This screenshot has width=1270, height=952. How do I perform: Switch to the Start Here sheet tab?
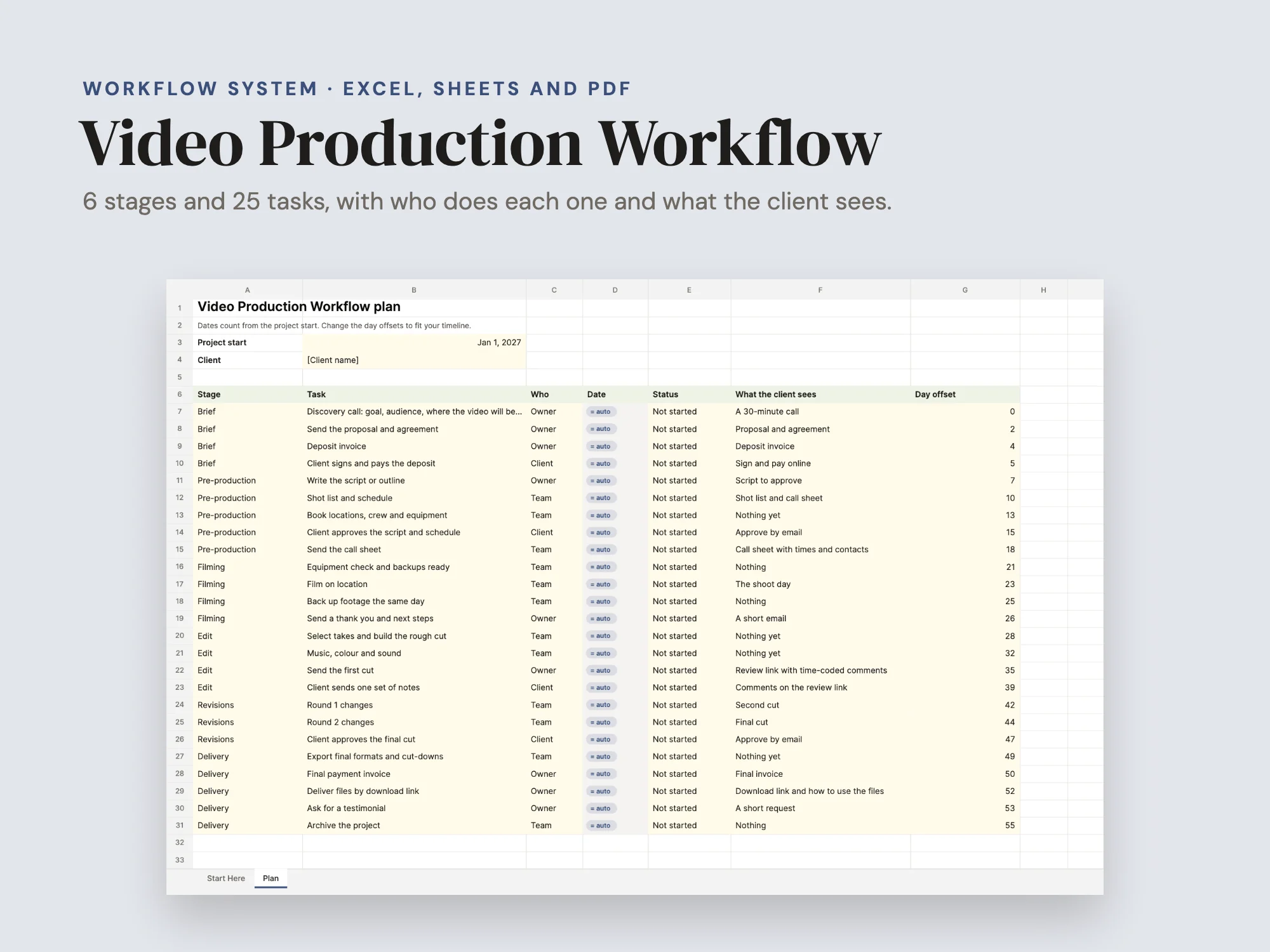[225, 878]
